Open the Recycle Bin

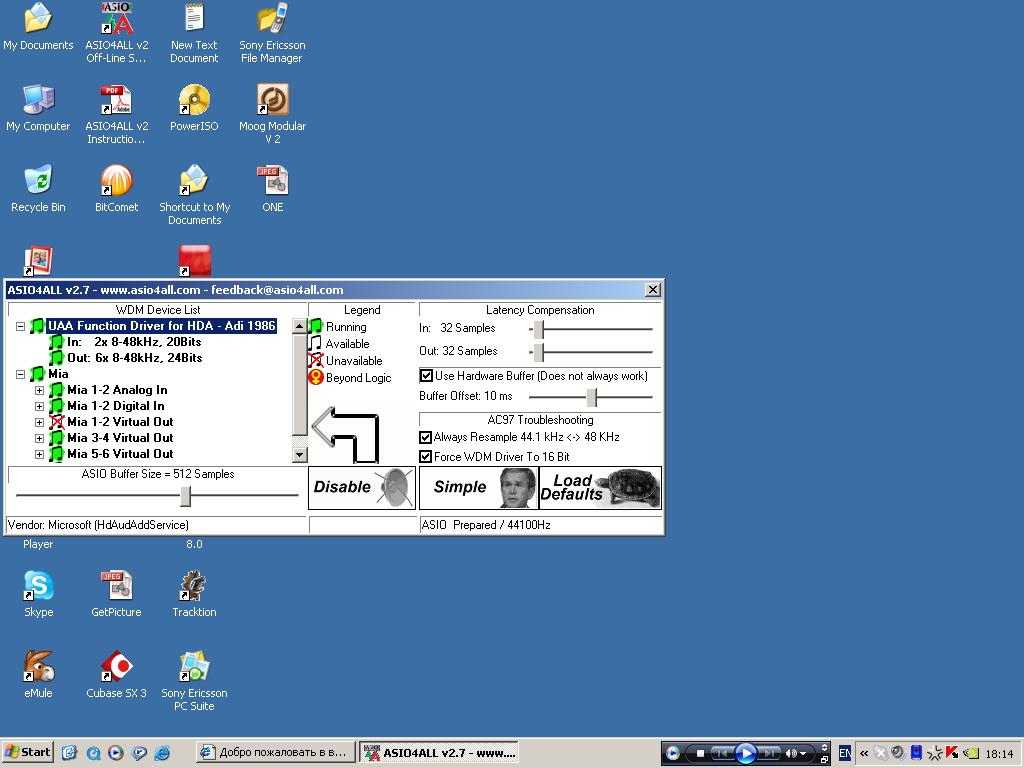38,189
